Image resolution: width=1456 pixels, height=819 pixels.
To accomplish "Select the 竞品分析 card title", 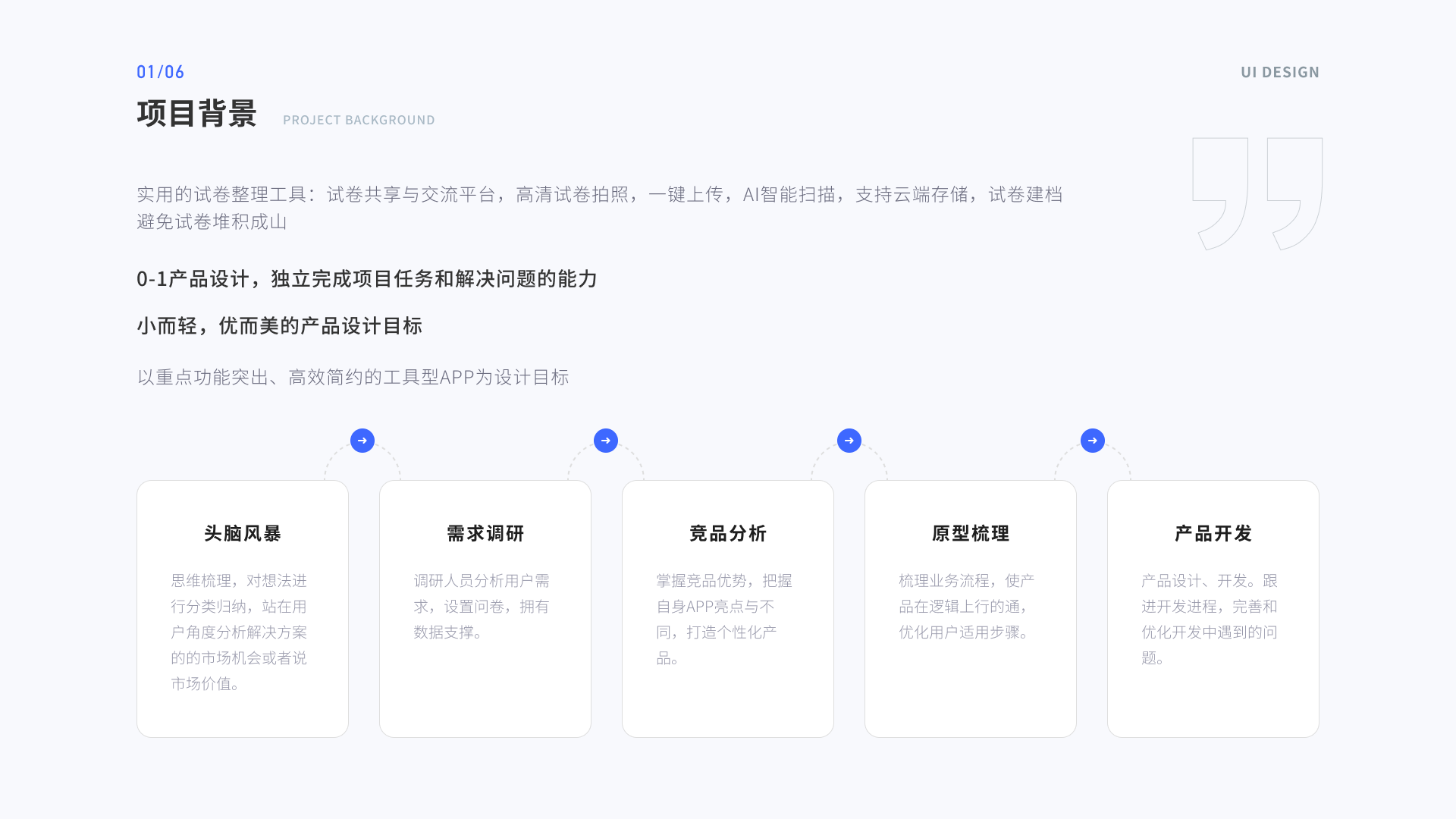I will (x=728, y=534).
